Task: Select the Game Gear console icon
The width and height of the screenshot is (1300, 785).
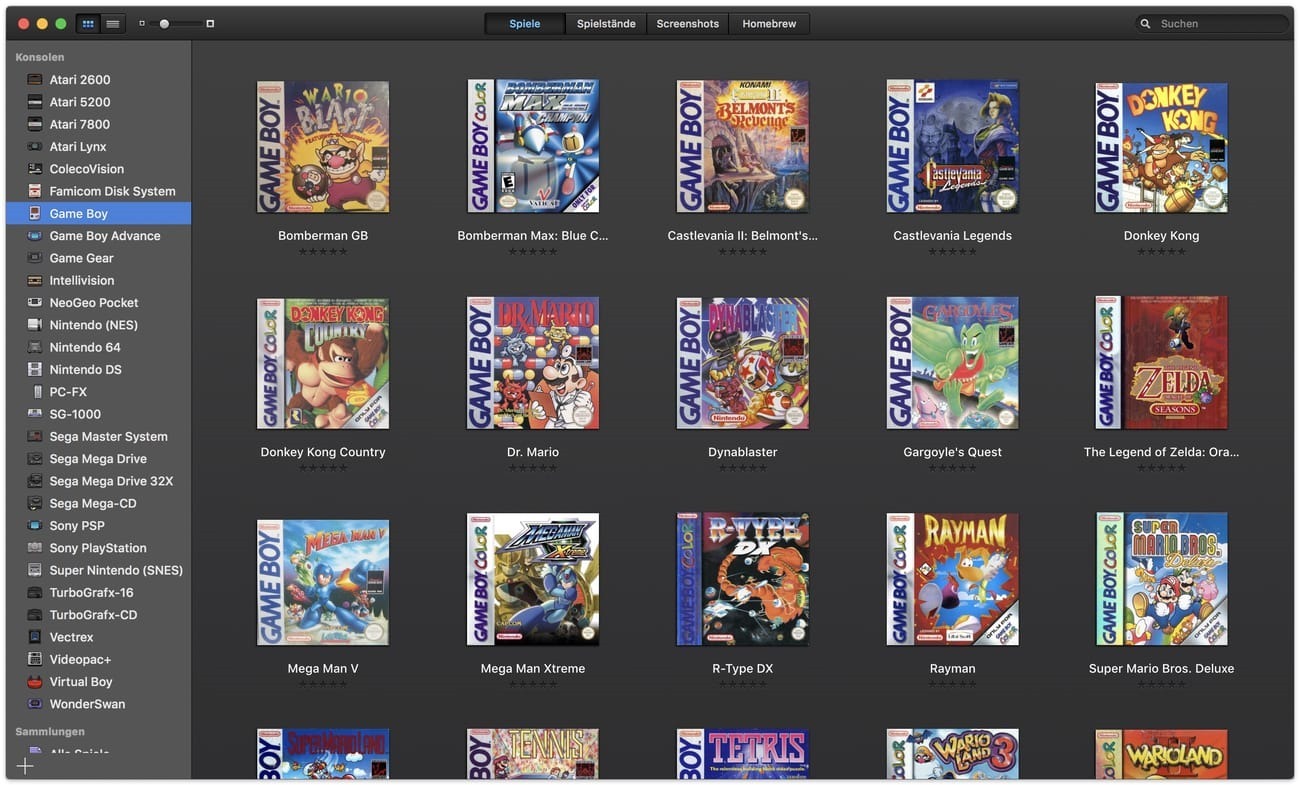Action: click(x=35, y=258)
